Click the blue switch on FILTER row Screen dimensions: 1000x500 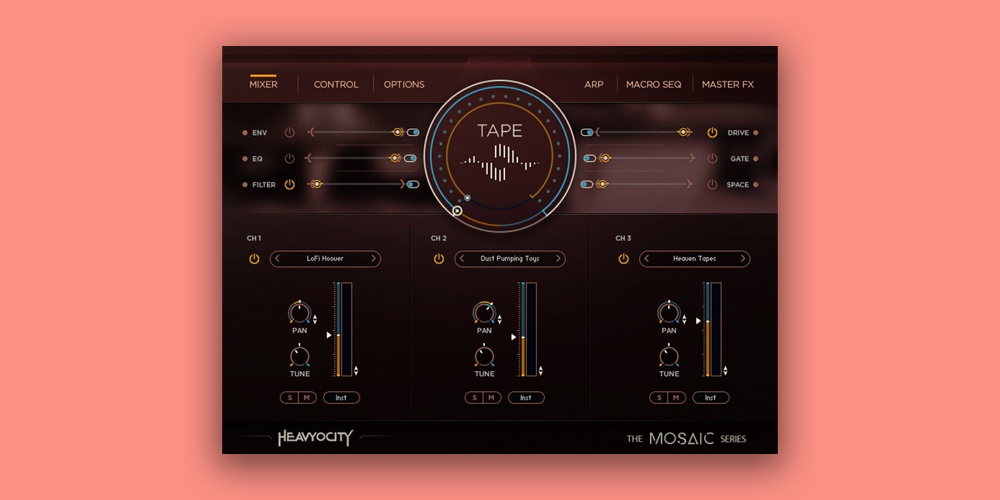coord(413,184)
